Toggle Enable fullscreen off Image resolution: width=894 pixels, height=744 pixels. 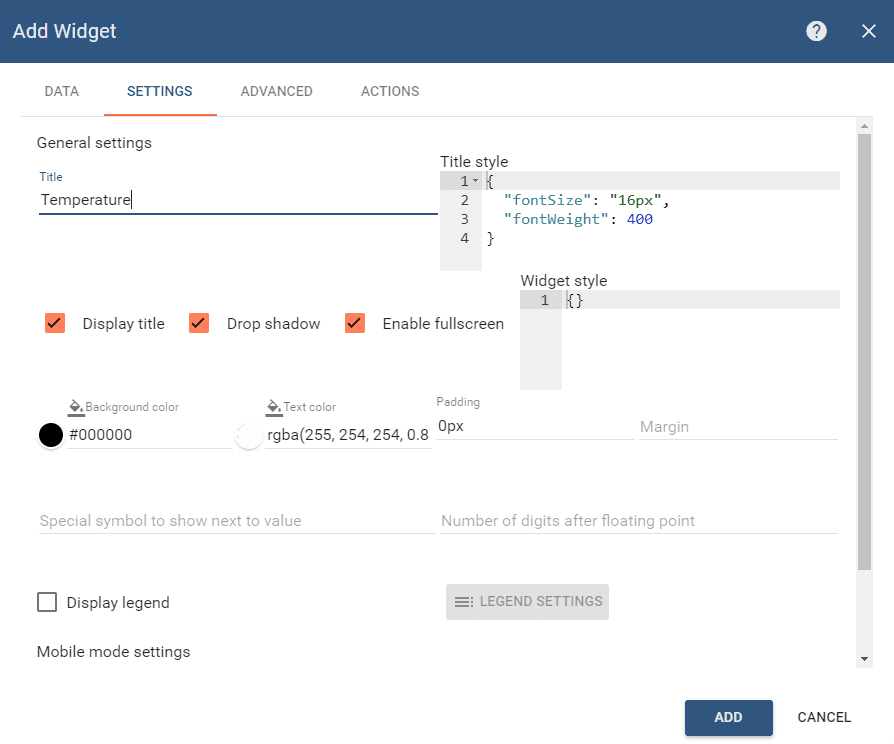[354, 323]
